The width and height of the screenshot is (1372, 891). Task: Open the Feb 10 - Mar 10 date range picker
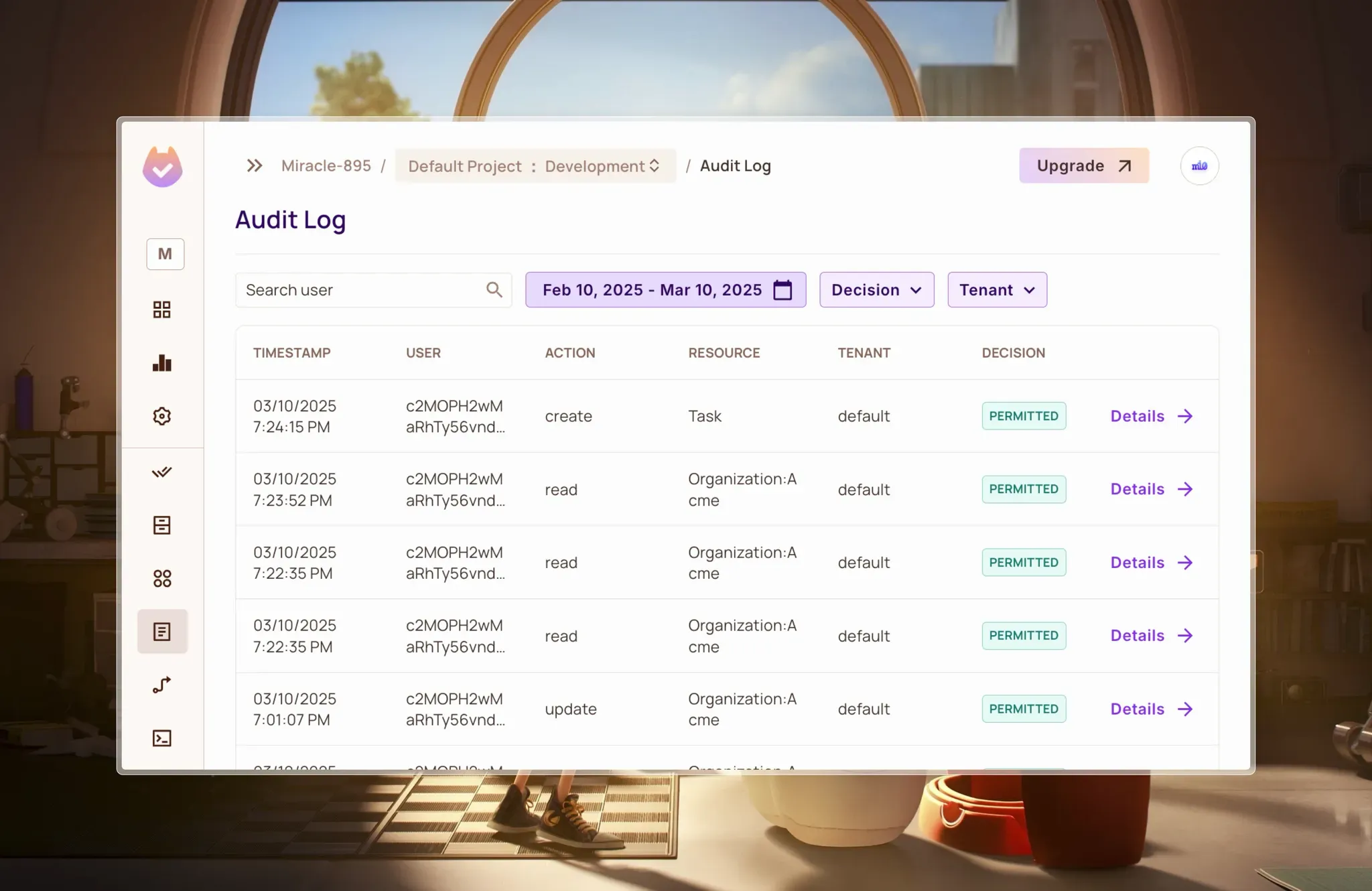point(665,290)
